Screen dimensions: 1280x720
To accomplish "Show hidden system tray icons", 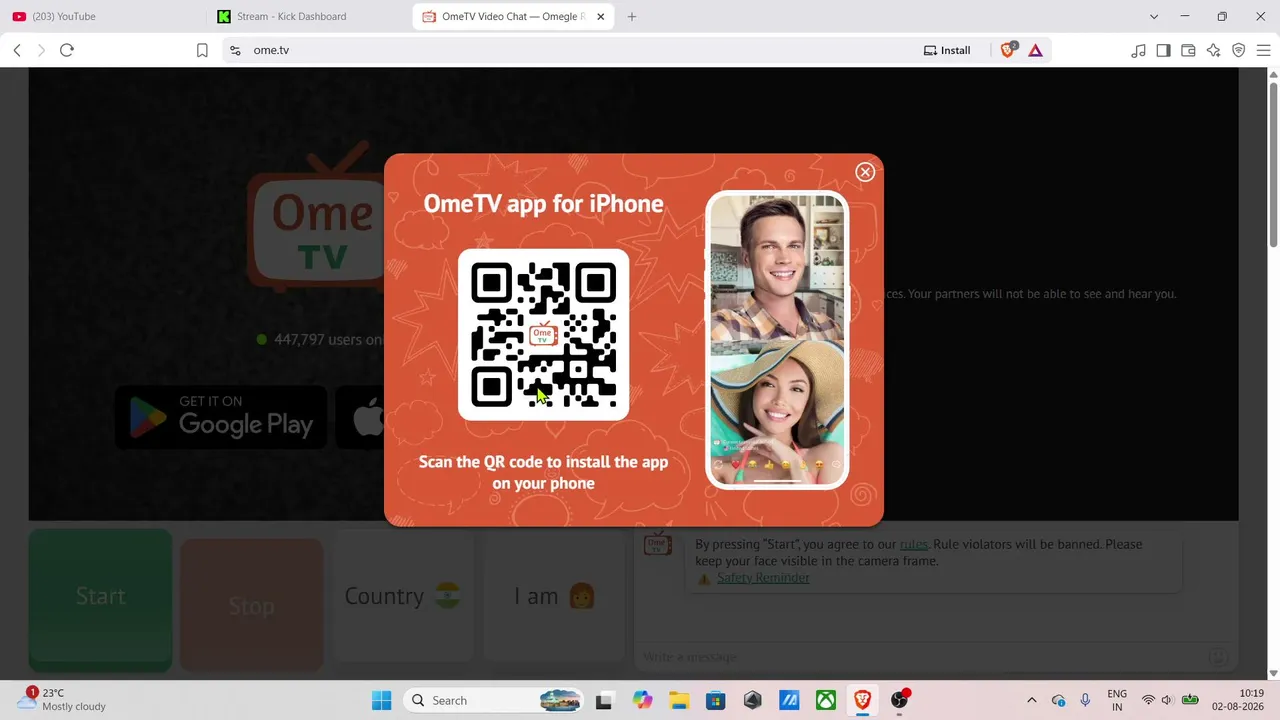I will click(1032, 700).
